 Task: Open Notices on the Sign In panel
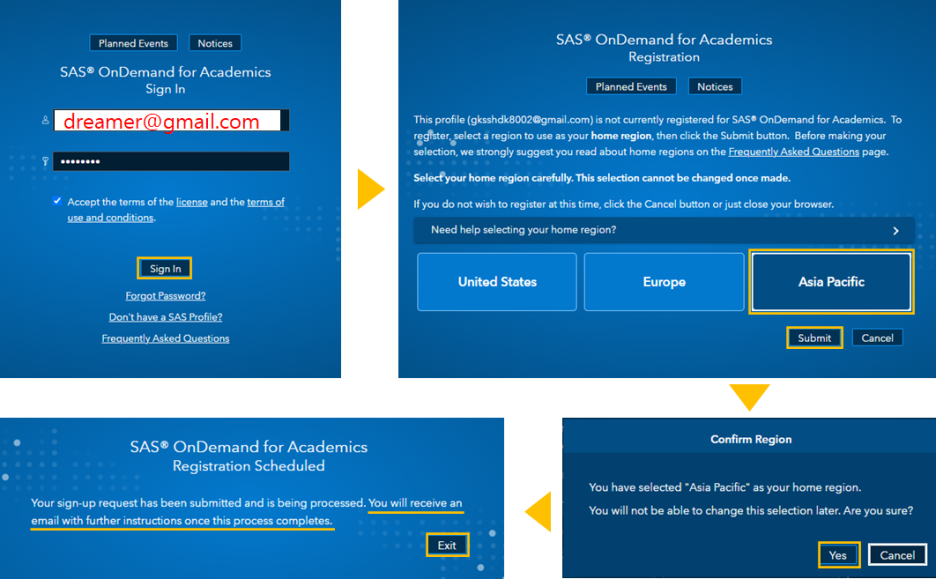[215, 43]
